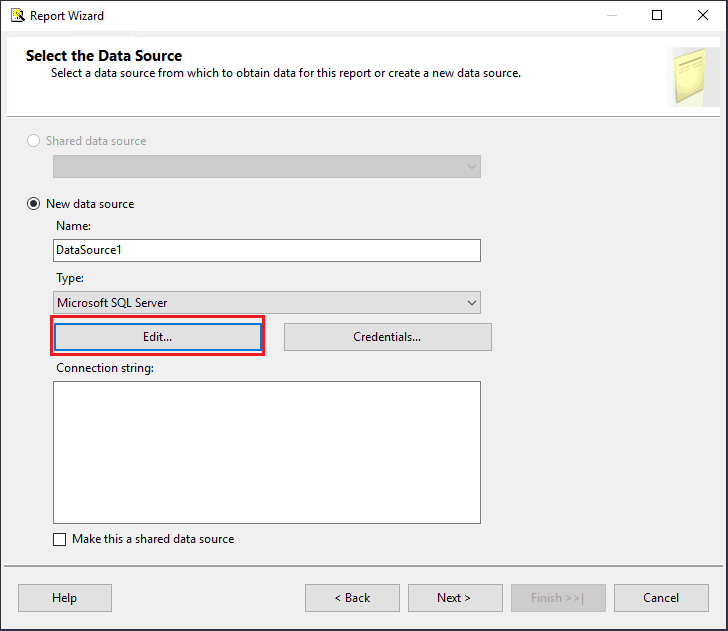The image size is (728, 631).
Task: Open Help for the wizard
Action: click(x=65, y=598)
